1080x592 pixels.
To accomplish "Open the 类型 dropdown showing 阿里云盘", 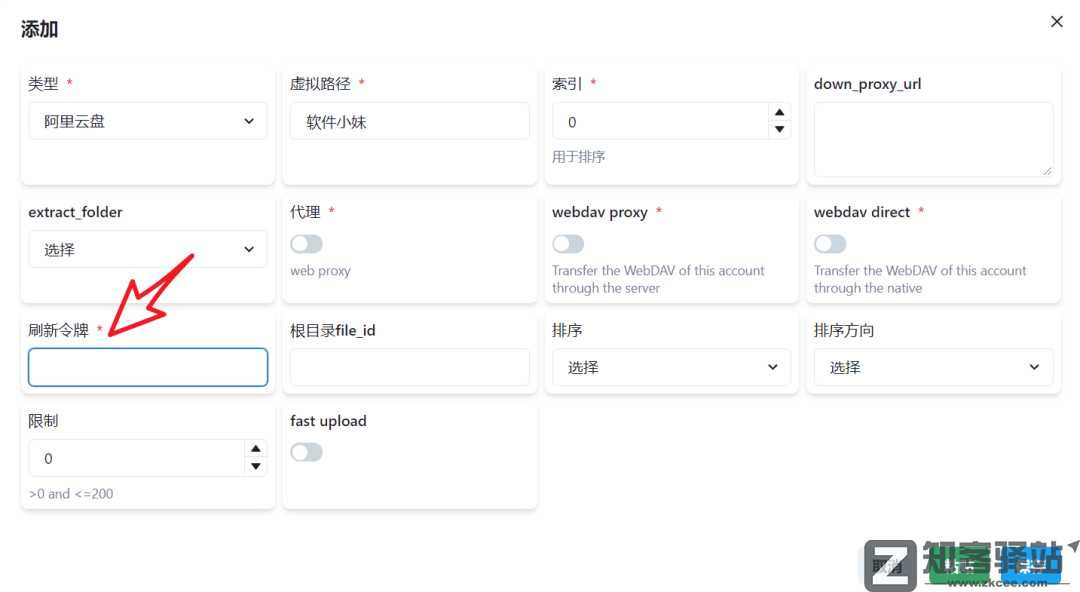I will (x=148, y=121).
